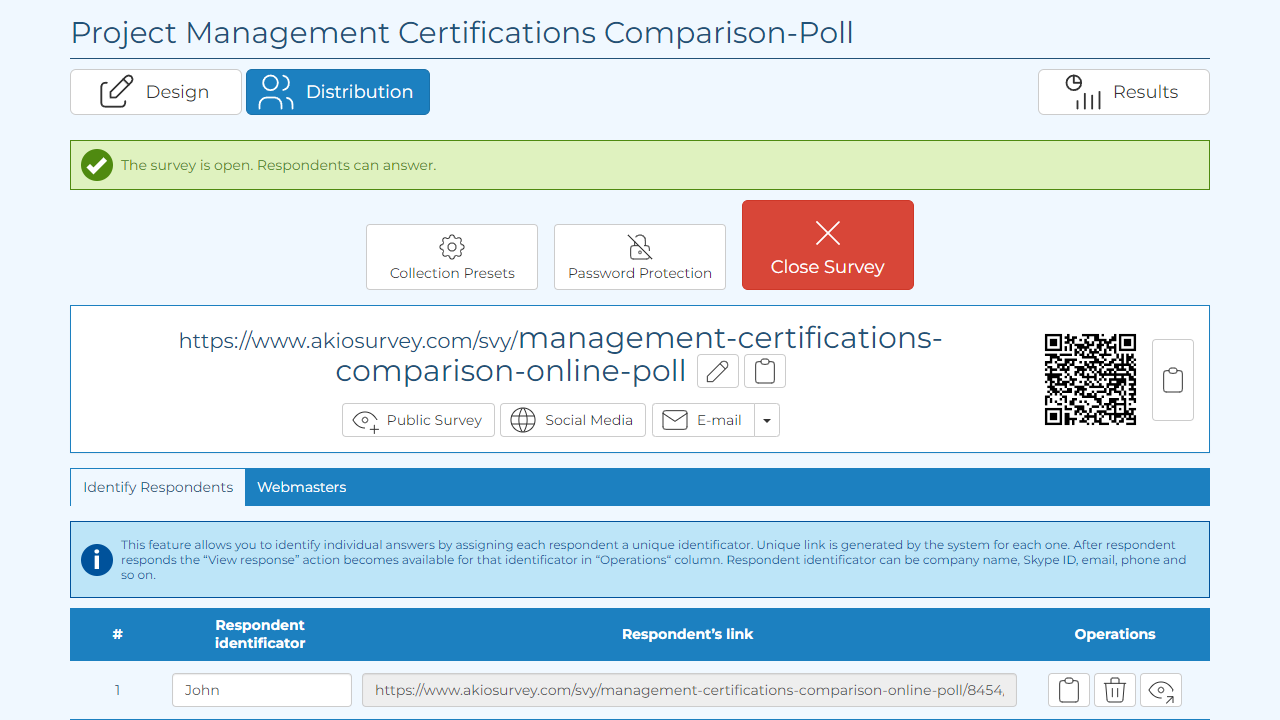This screenshot has height=720, width=1280.
Task: Open the Design tab
Action: pos(156,92)
